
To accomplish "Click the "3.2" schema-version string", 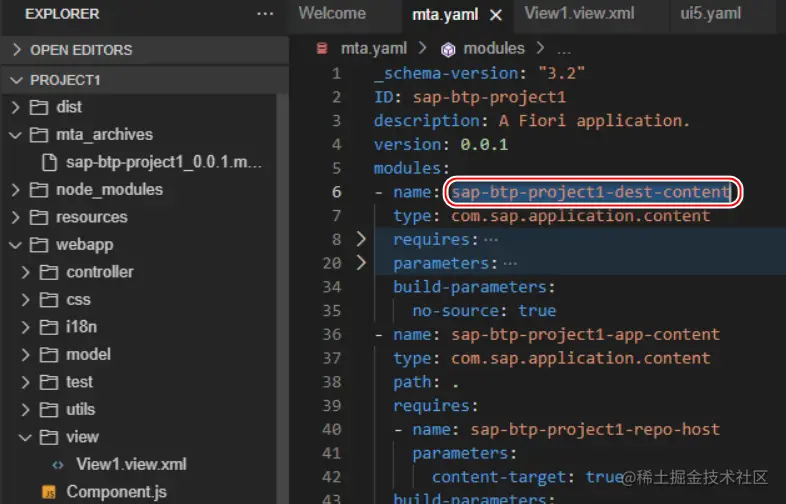I will [x=561, y=73].
